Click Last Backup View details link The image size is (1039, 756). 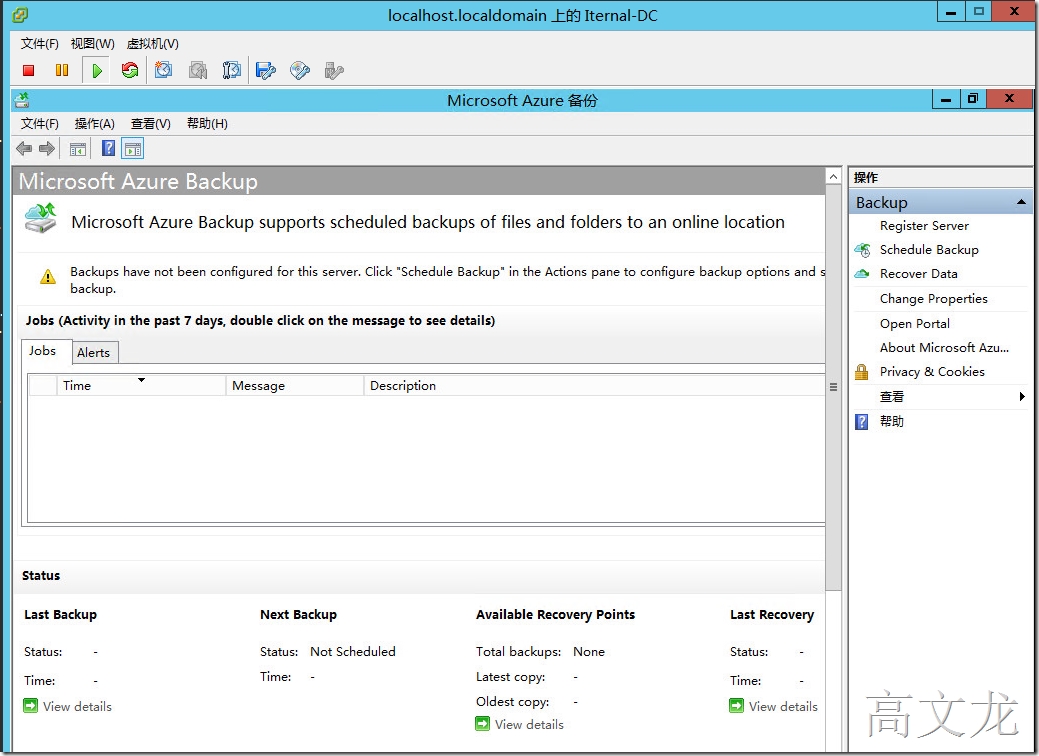[77, 706]
